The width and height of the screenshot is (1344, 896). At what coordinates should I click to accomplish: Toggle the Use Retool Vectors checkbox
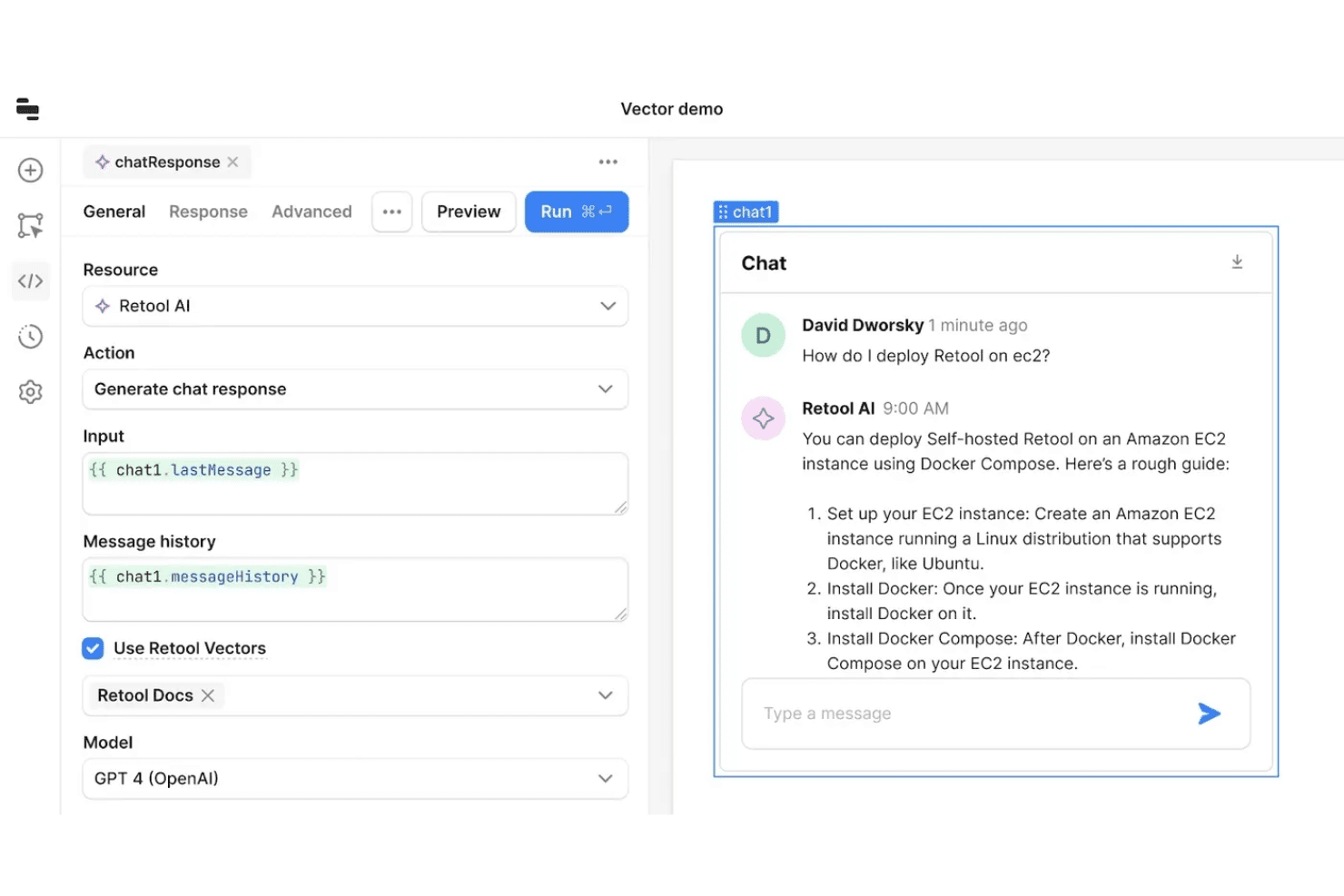(x=93, y=648)
